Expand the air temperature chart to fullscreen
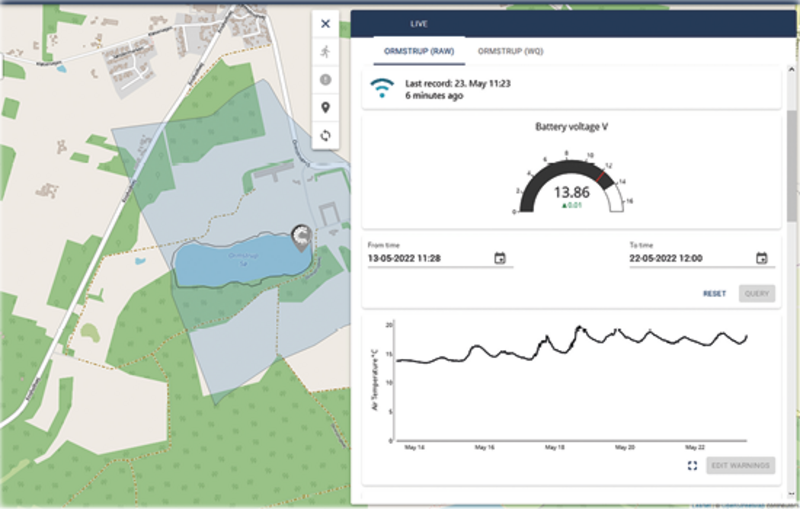The width and height of the screenshot is (800, 509). click(692, 466)
